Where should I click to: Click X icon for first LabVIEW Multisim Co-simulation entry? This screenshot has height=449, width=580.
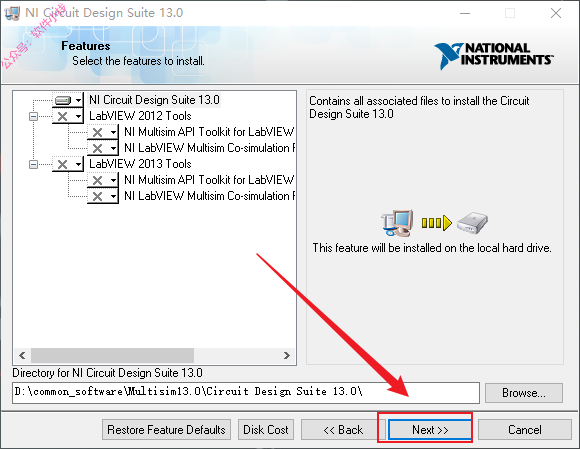pos(97,148)
